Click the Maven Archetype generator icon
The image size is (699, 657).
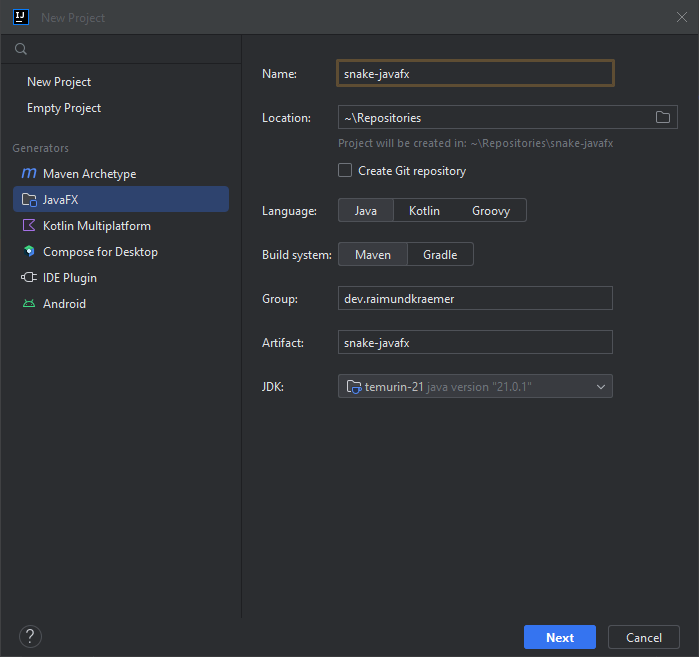(29, 174)
